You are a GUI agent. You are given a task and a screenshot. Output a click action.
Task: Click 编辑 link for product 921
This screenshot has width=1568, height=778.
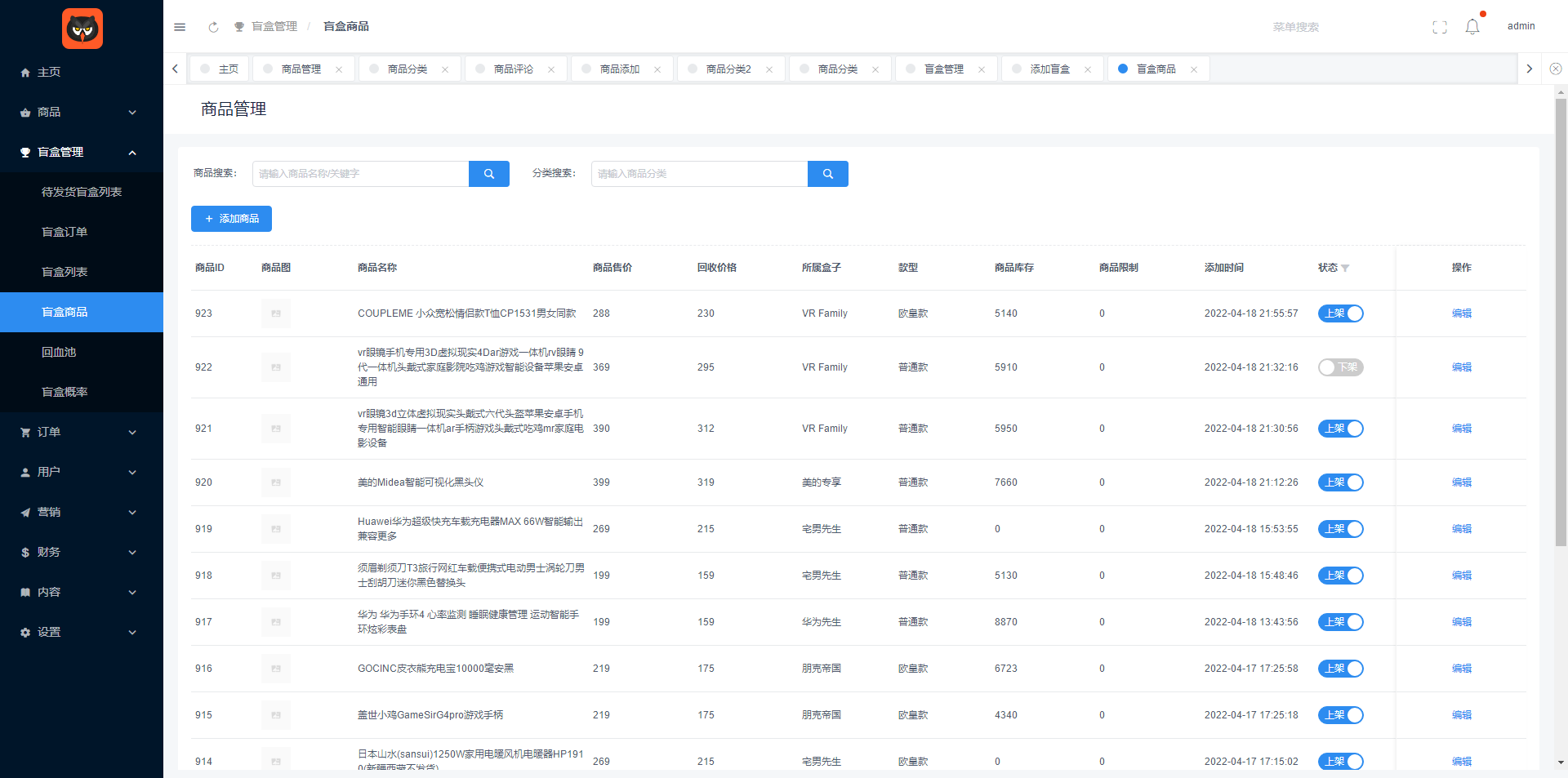(1461, 429)
